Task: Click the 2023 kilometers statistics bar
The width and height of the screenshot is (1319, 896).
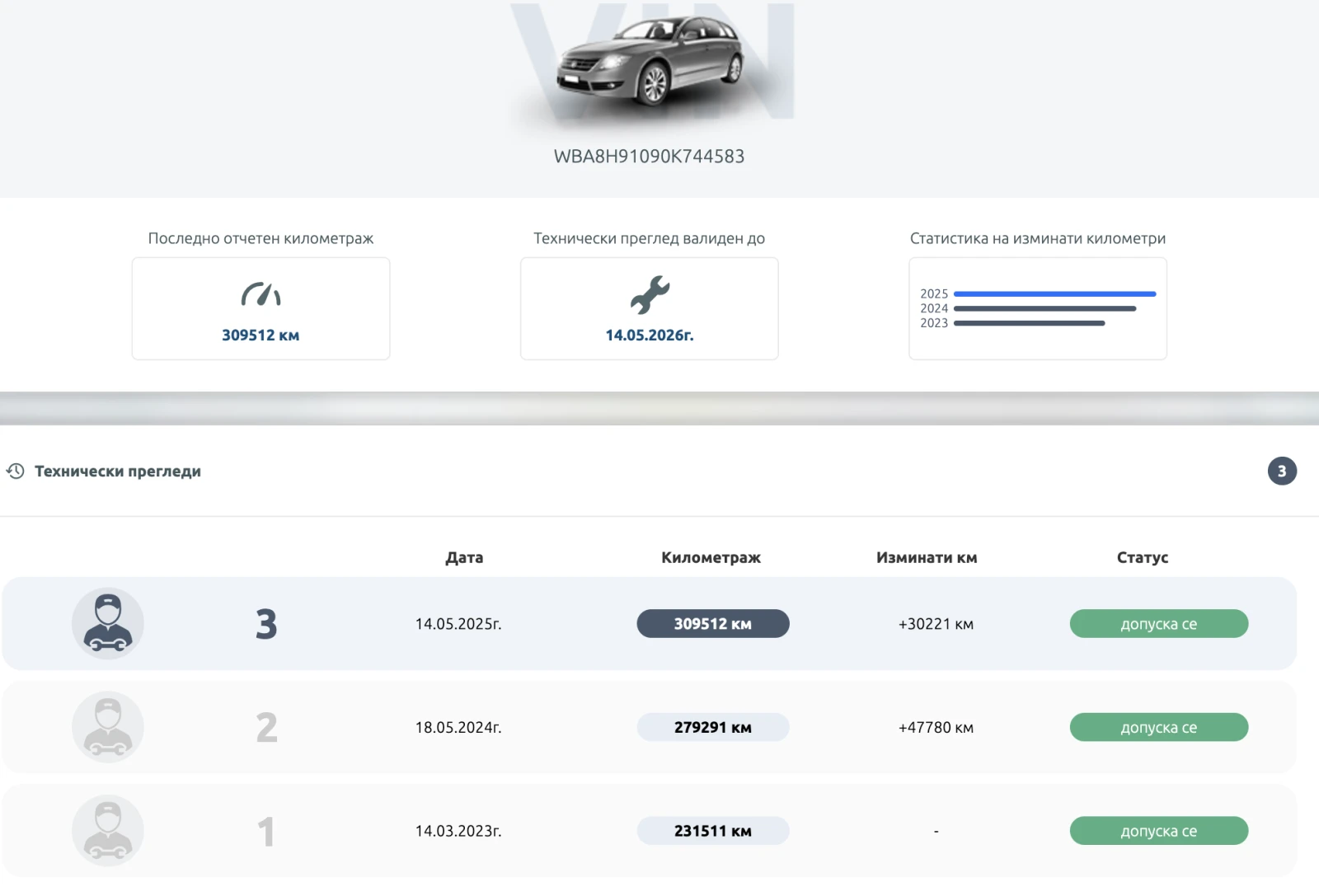Action: tap(1029, 323)
